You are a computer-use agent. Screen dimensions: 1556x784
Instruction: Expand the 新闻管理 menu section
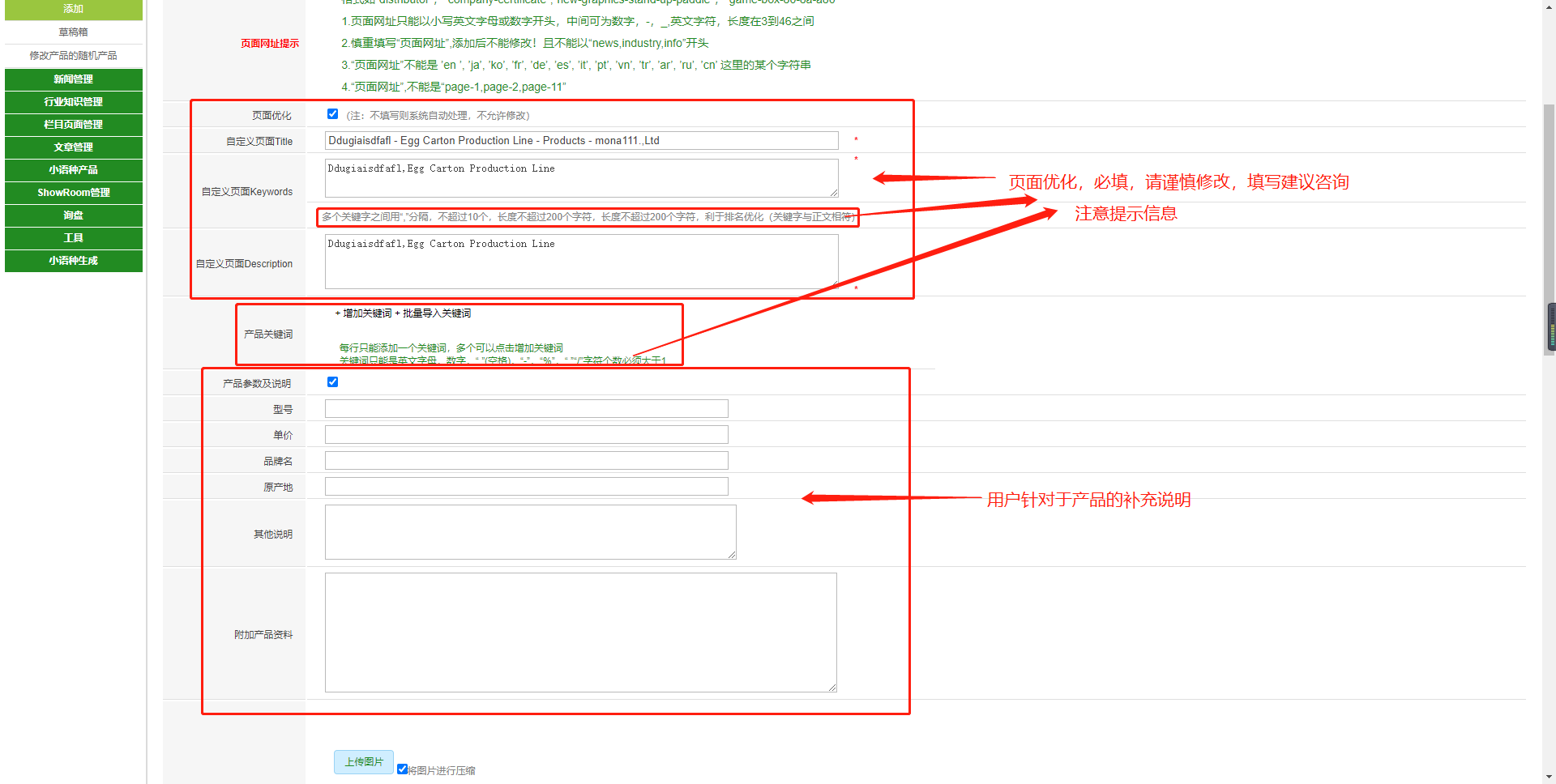74,79
